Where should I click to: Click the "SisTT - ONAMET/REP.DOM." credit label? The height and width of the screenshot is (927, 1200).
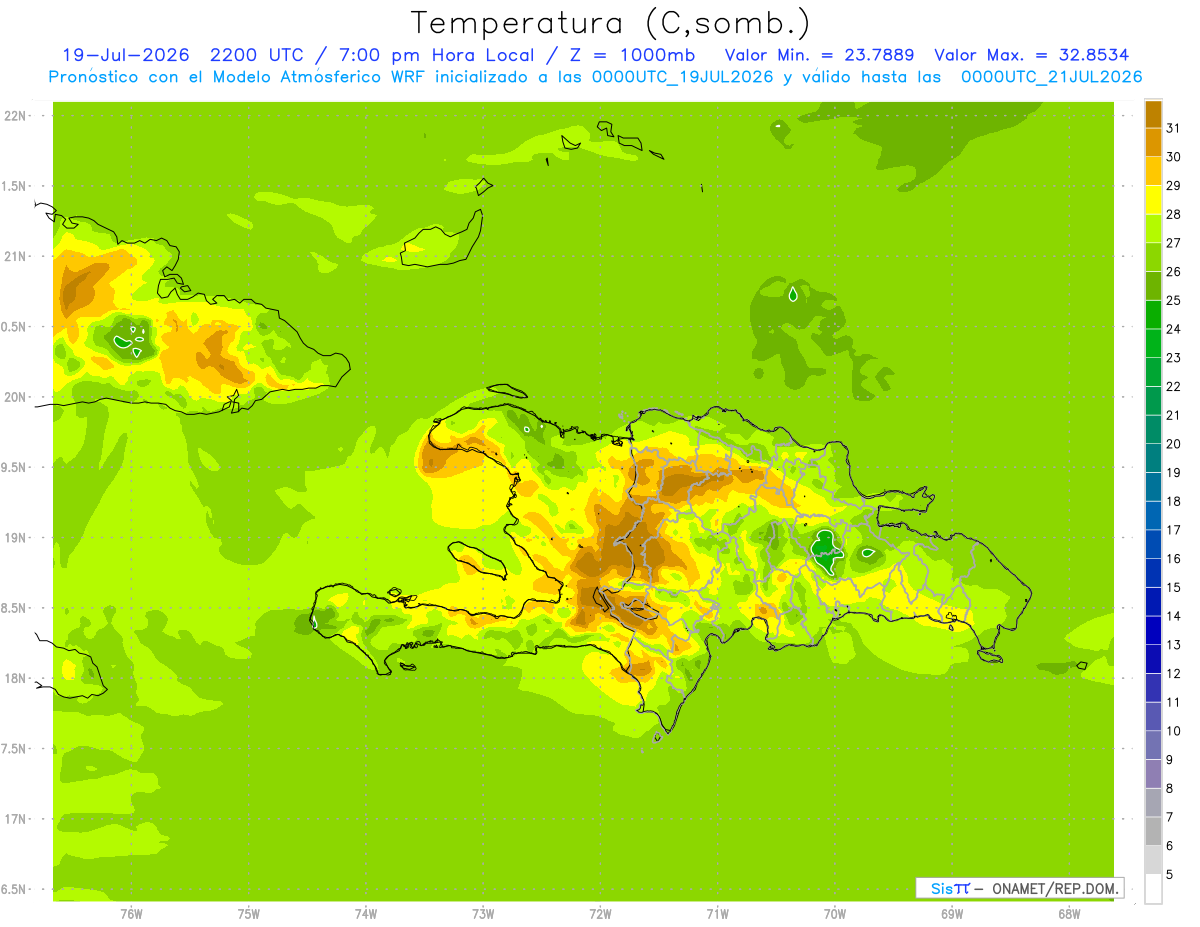(x=1020, y=888)
